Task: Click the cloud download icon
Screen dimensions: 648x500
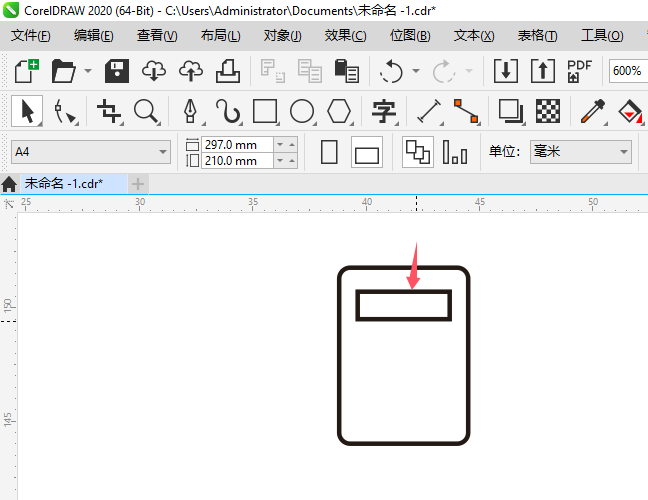Action: [154, 71]
